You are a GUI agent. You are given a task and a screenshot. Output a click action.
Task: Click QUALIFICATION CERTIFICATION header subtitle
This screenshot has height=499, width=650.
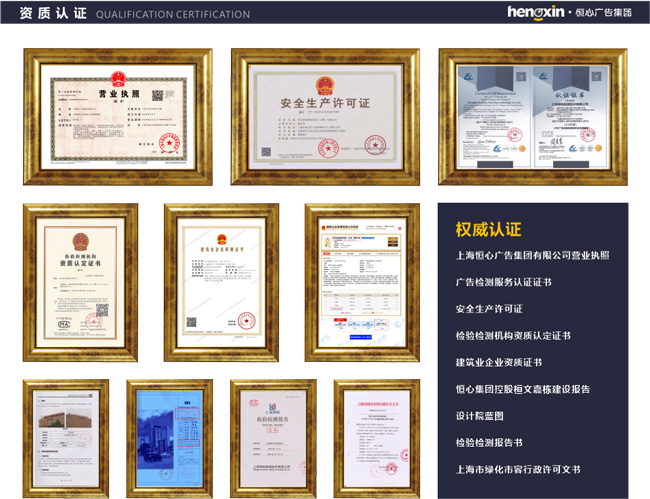(173, 15)
